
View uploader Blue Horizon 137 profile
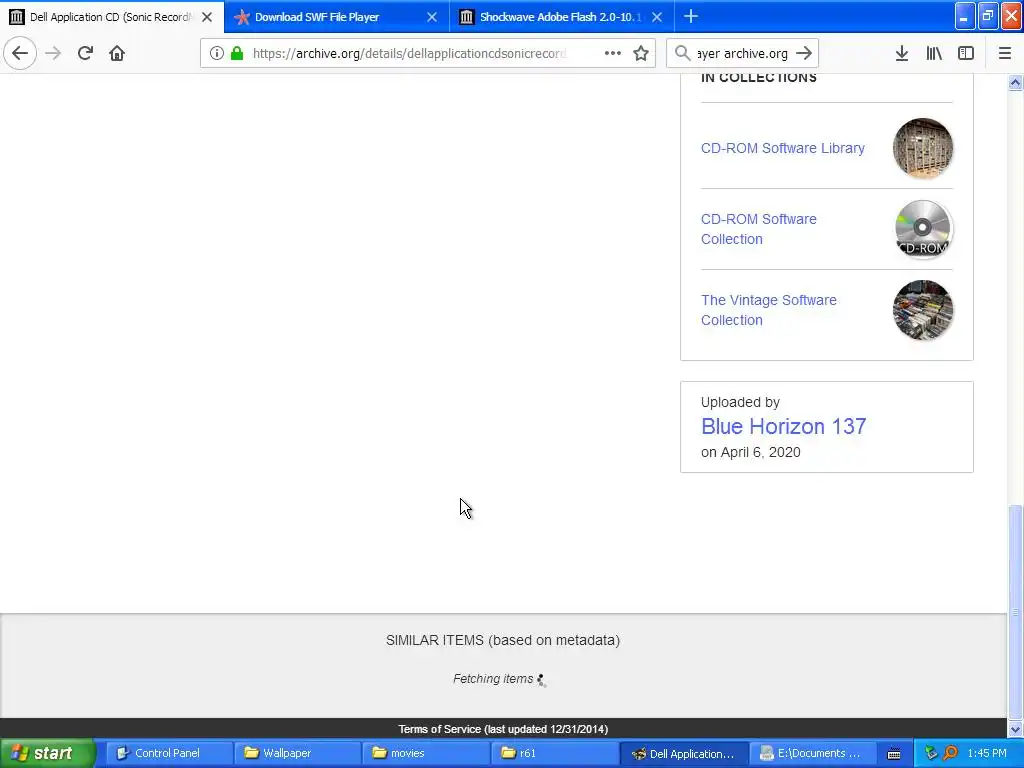(783, 426)
